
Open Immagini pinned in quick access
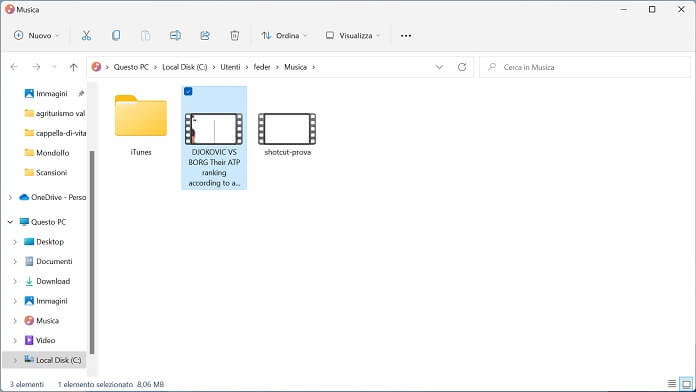click(x=47, y=93)
